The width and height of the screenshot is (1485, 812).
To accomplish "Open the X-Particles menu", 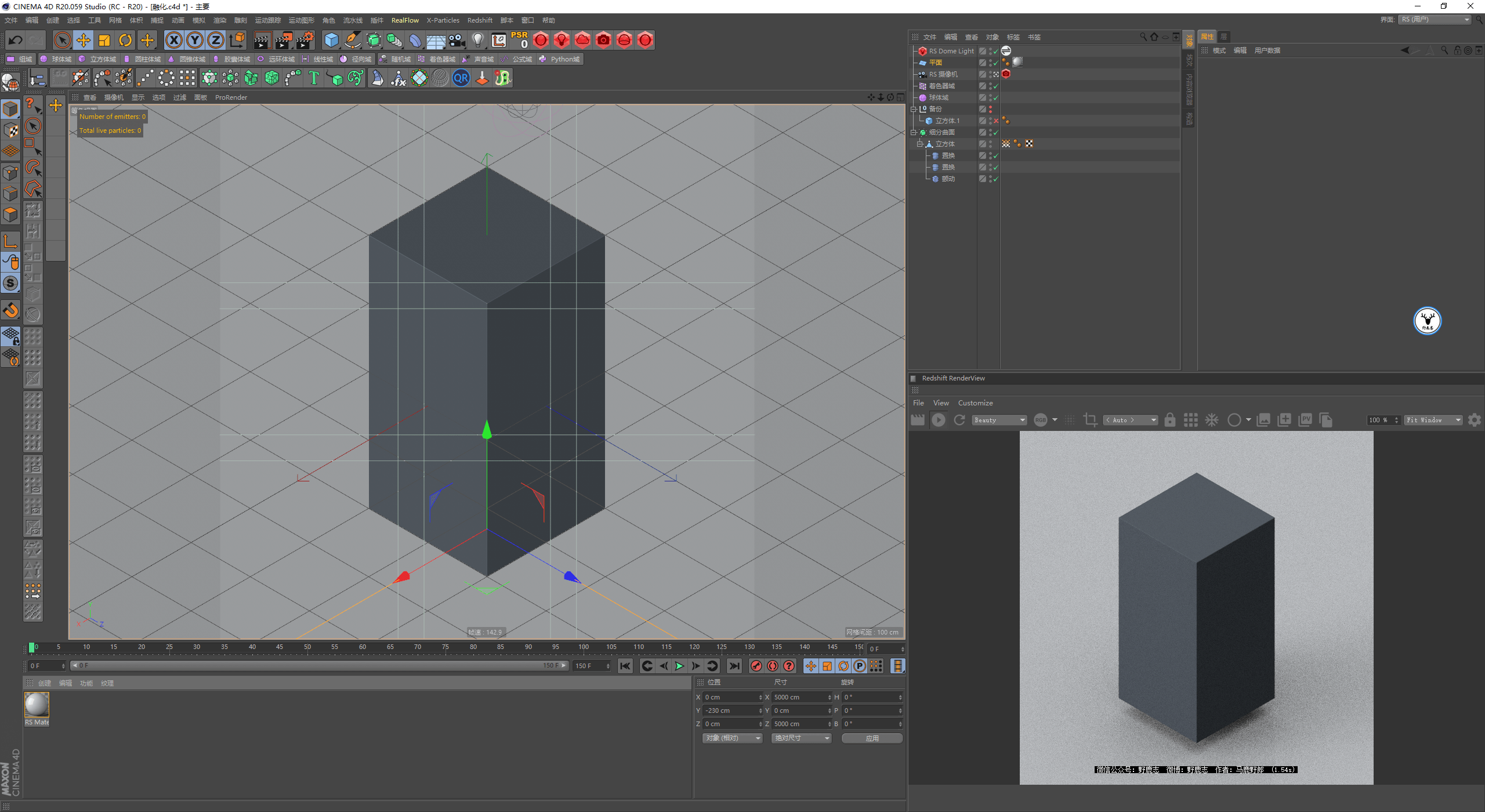I will point(443,20).
